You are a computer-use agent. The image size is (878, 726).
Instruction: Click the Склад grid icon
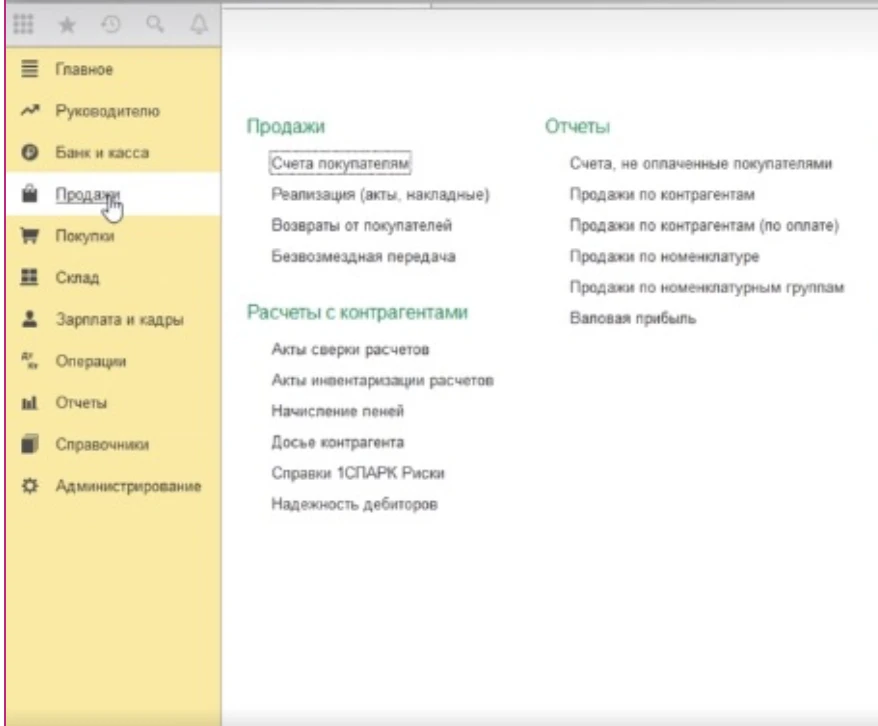point(30,278)
